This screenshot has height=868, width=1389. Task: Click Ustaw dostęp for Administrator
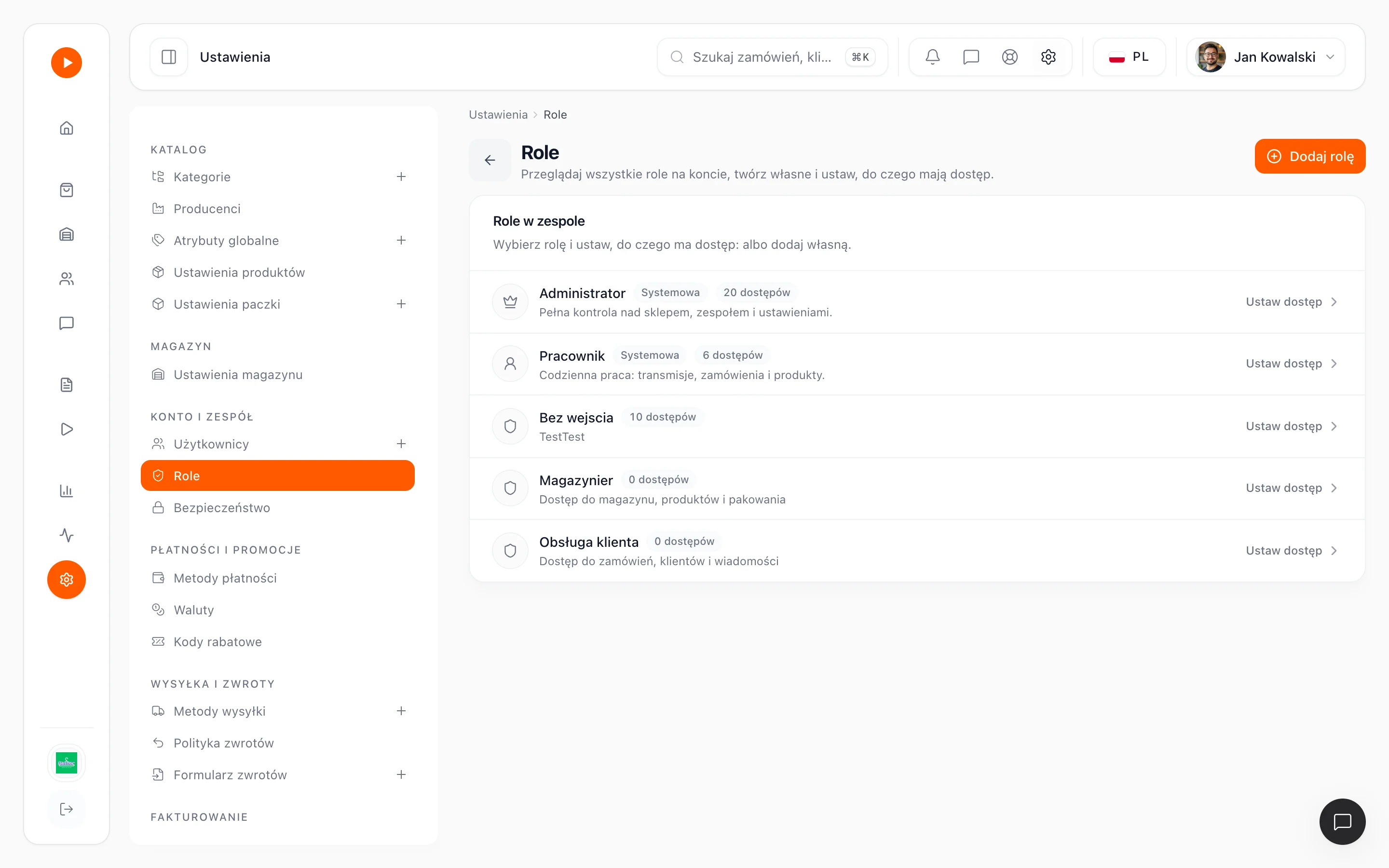(1292, 302)
